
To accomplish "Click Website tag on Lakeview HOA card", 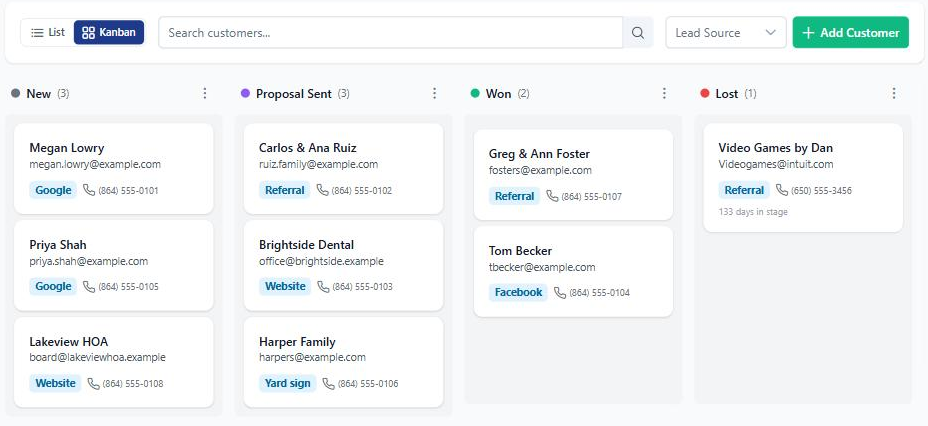I will click(x=56, y=383).
